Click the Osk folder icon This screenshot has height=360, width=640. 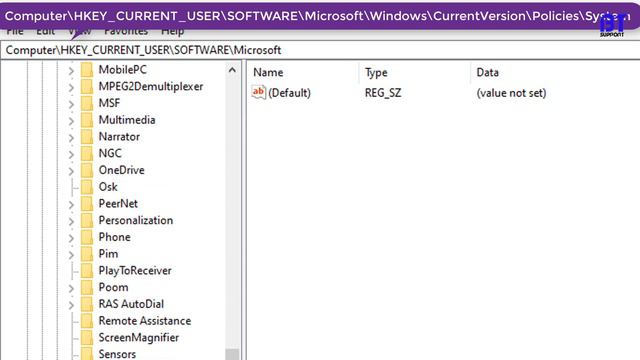point(87,187)
